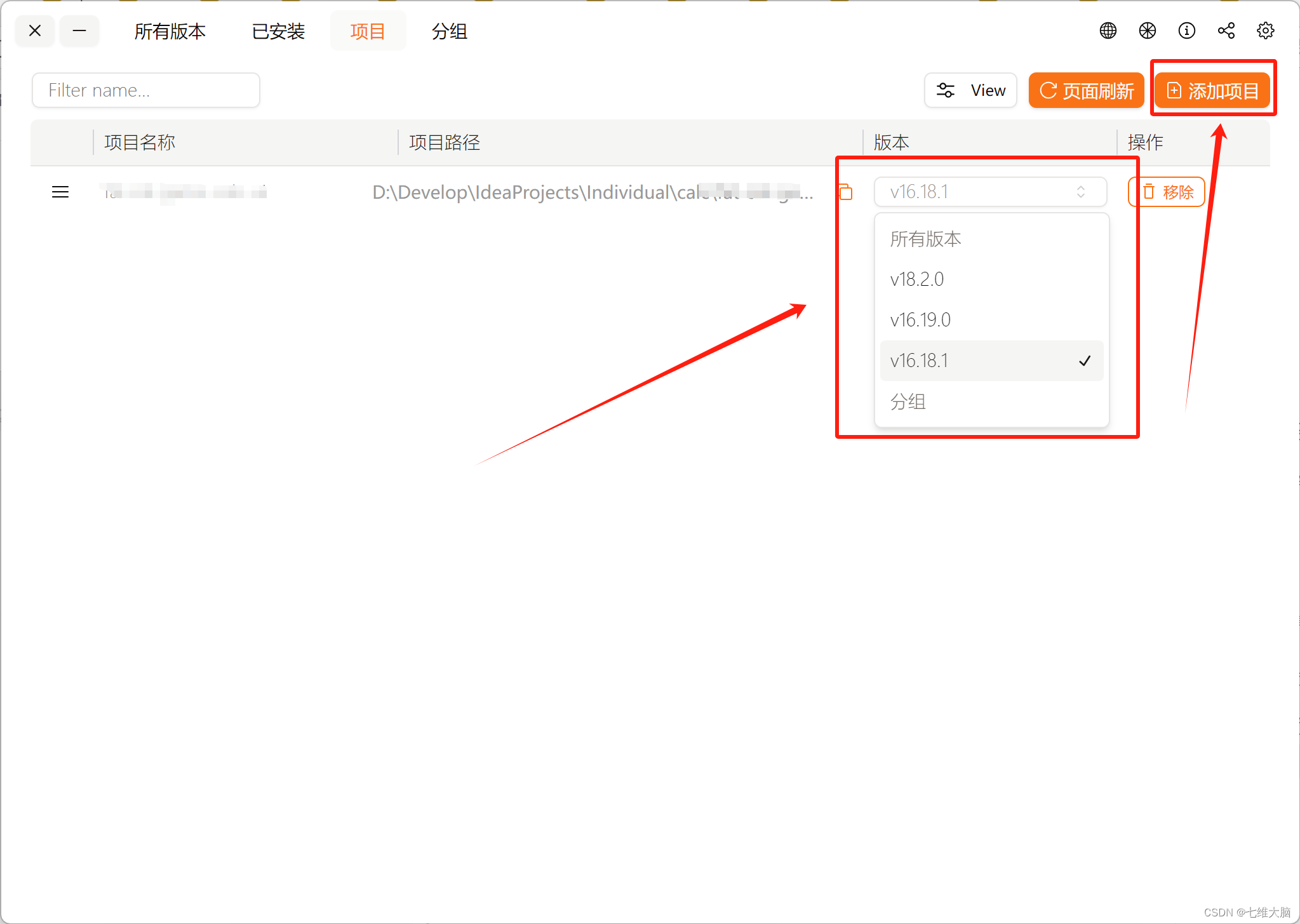This screenshot has height=924, width=1300.
Task: Close the window with X button
Action: pos(35,30)
